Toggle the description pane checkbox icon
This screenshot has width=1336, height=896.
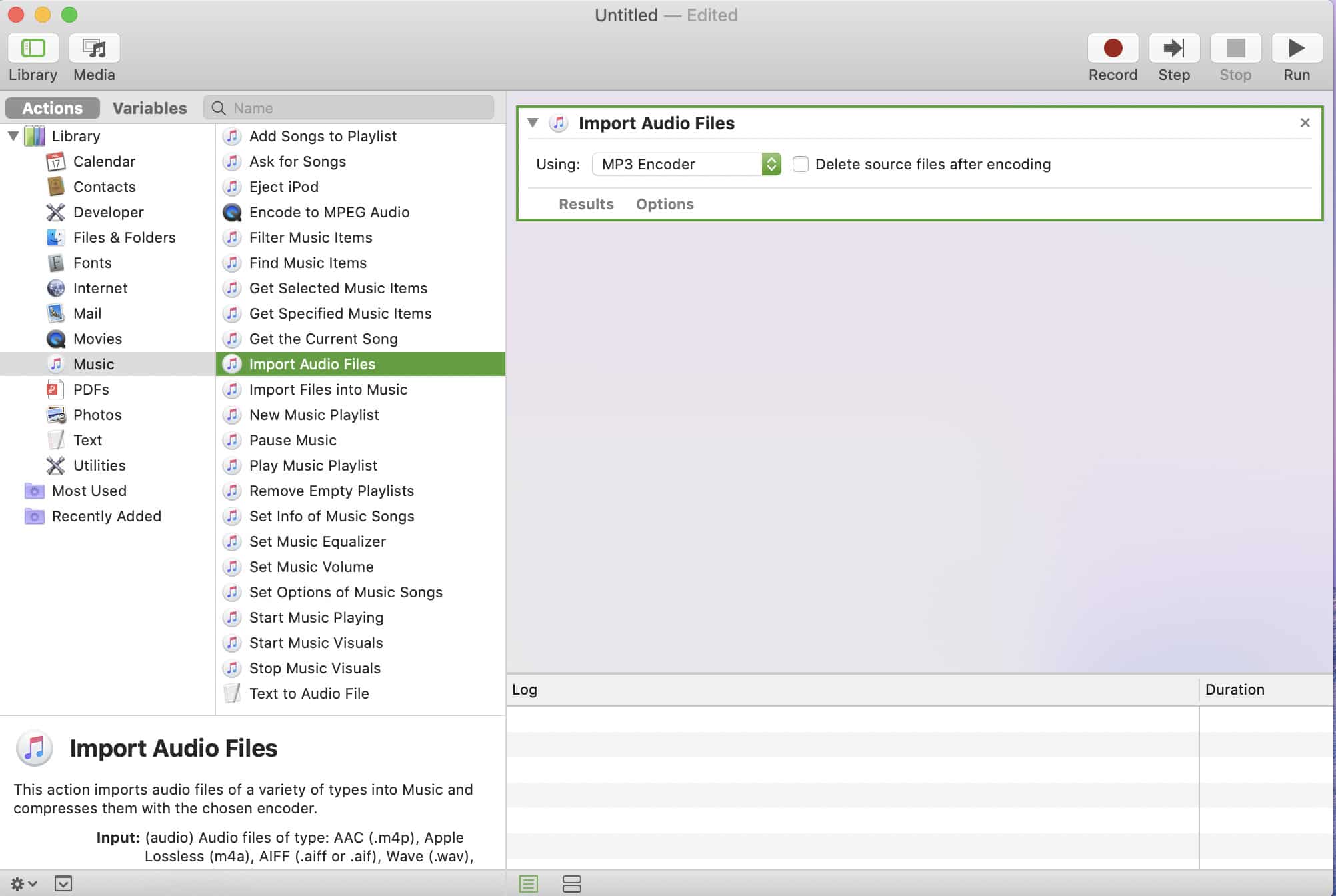pyautogui.click(x=63, y=884)
